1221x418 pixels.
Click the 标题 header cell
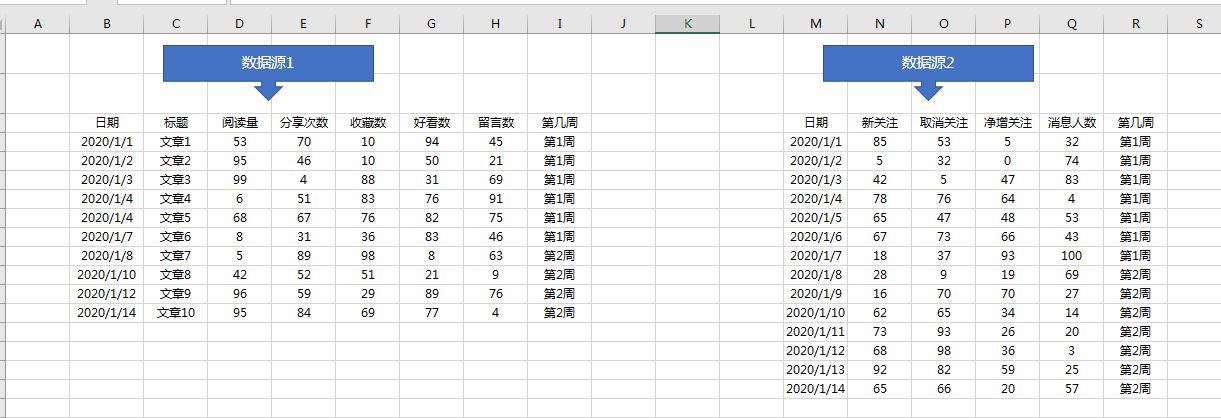[x=175, y=123]
